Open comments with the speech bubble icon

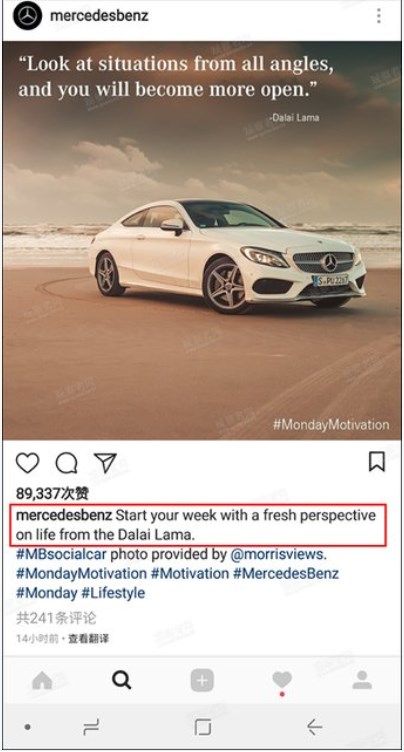(66, 463)
